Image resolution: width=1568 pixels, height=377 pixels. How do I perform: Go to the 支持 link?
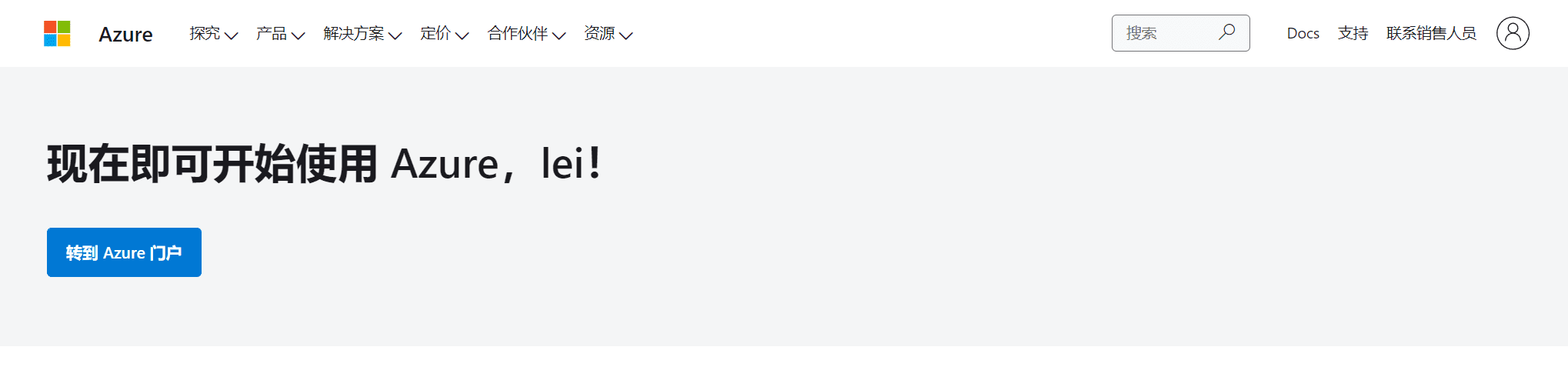[1353, 33]
